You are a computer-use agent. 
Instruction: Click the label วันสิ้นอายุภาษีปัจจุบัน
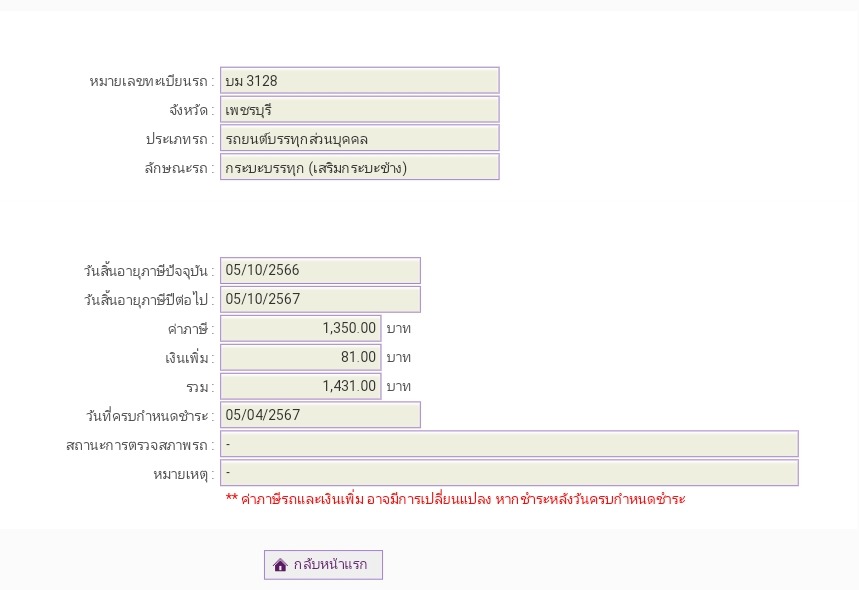pos(149,271)
